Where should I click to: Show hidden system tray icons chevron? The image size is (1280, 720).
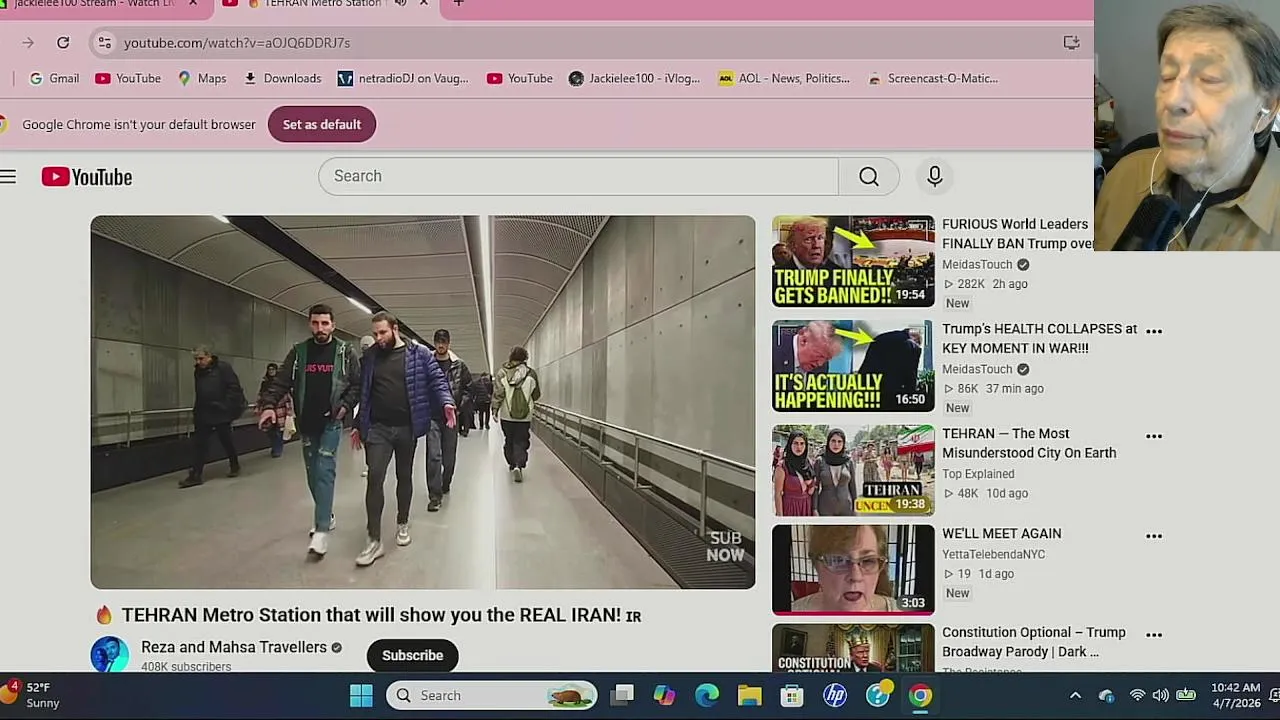(x=1075, y=696)
